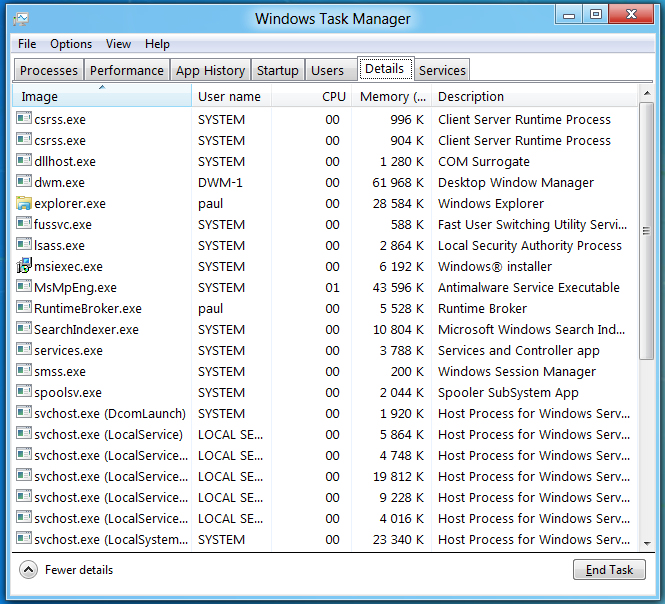Viewport: 665px width, 604px height.
Task: Click the 'Spooler SubSystem App' description
Action: [508, 393]
